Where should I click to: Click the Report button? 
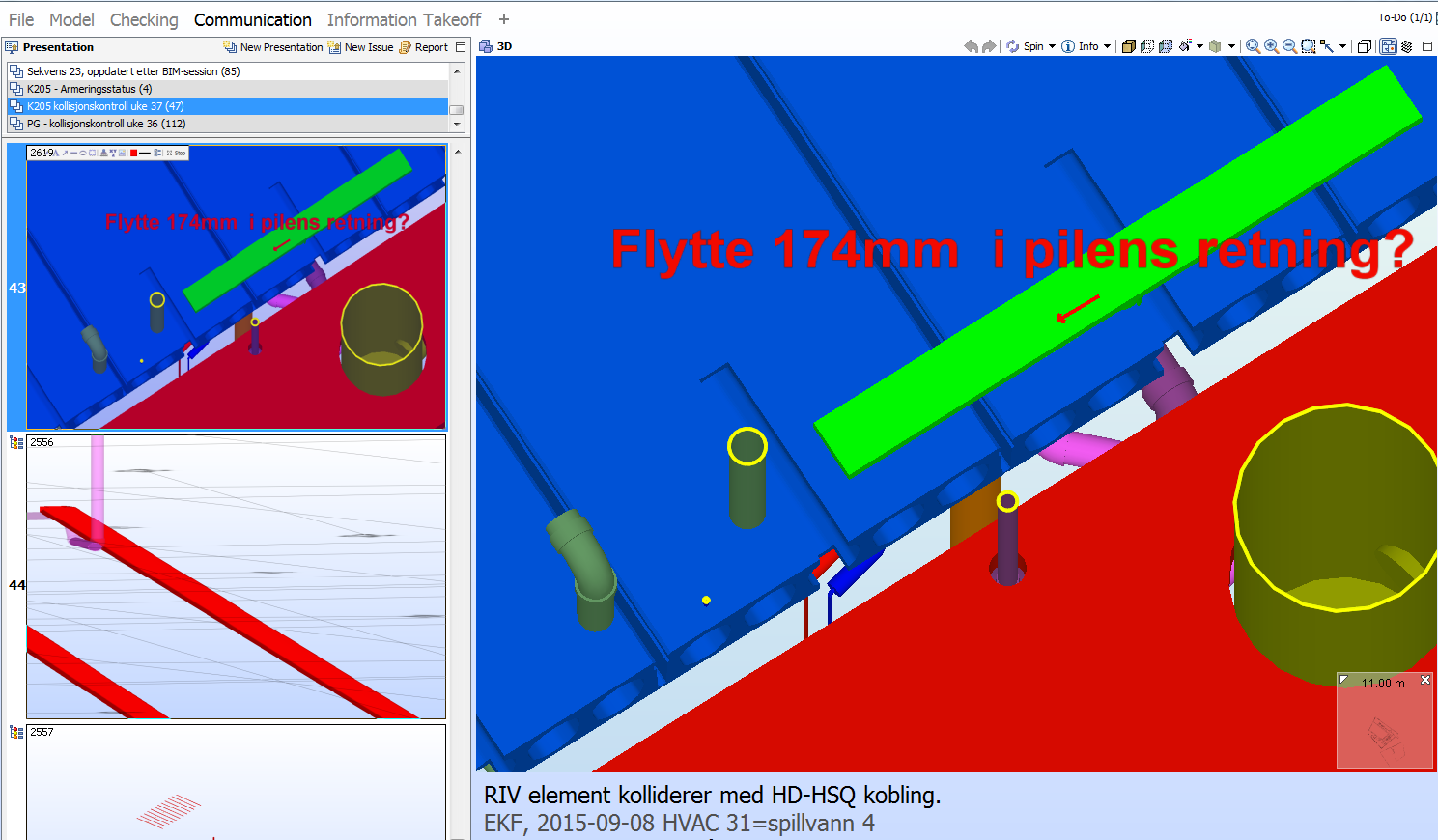424,47
